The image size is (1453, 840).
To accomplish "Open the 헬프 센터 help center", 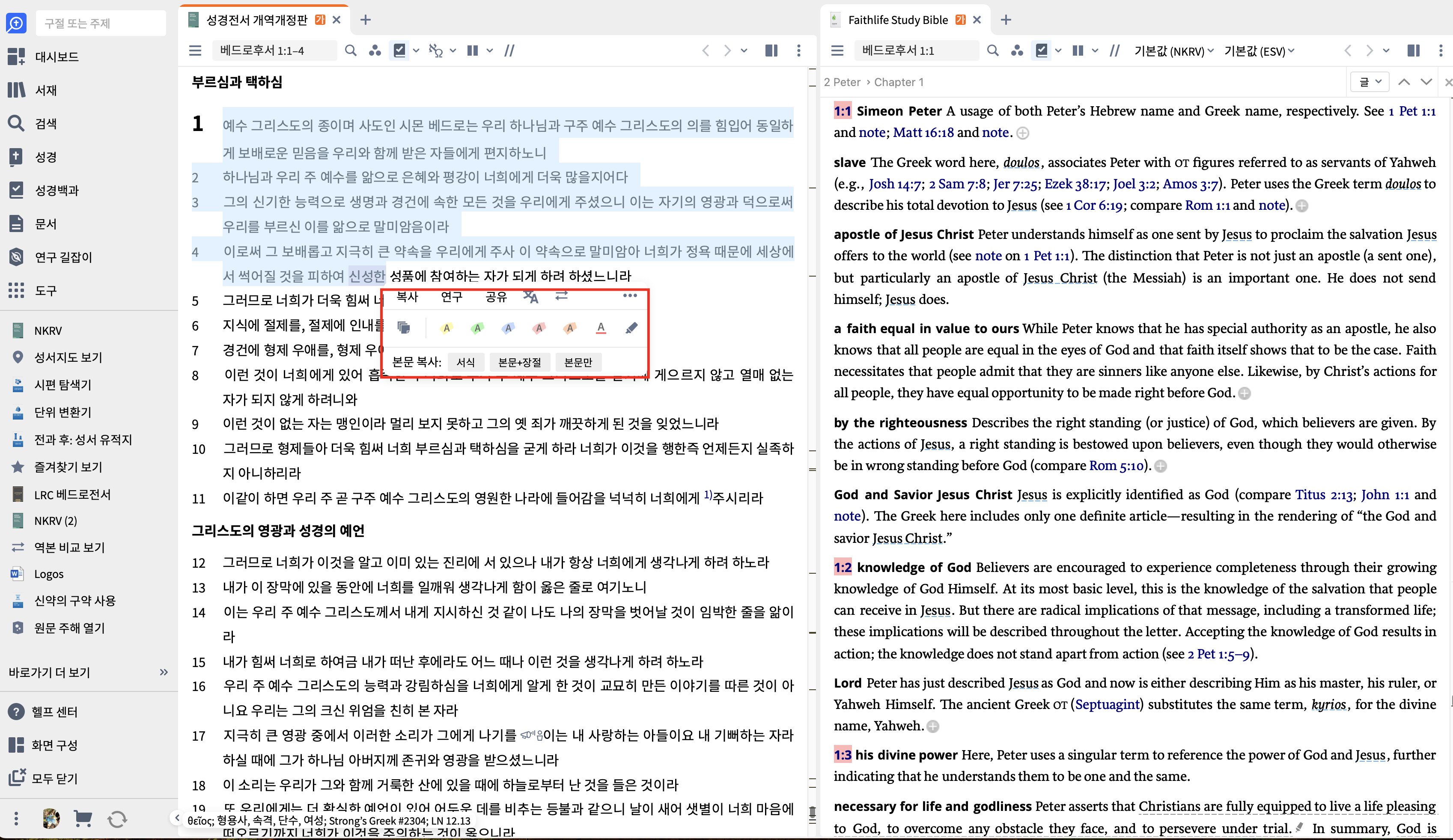I will [x=43, y=712].
